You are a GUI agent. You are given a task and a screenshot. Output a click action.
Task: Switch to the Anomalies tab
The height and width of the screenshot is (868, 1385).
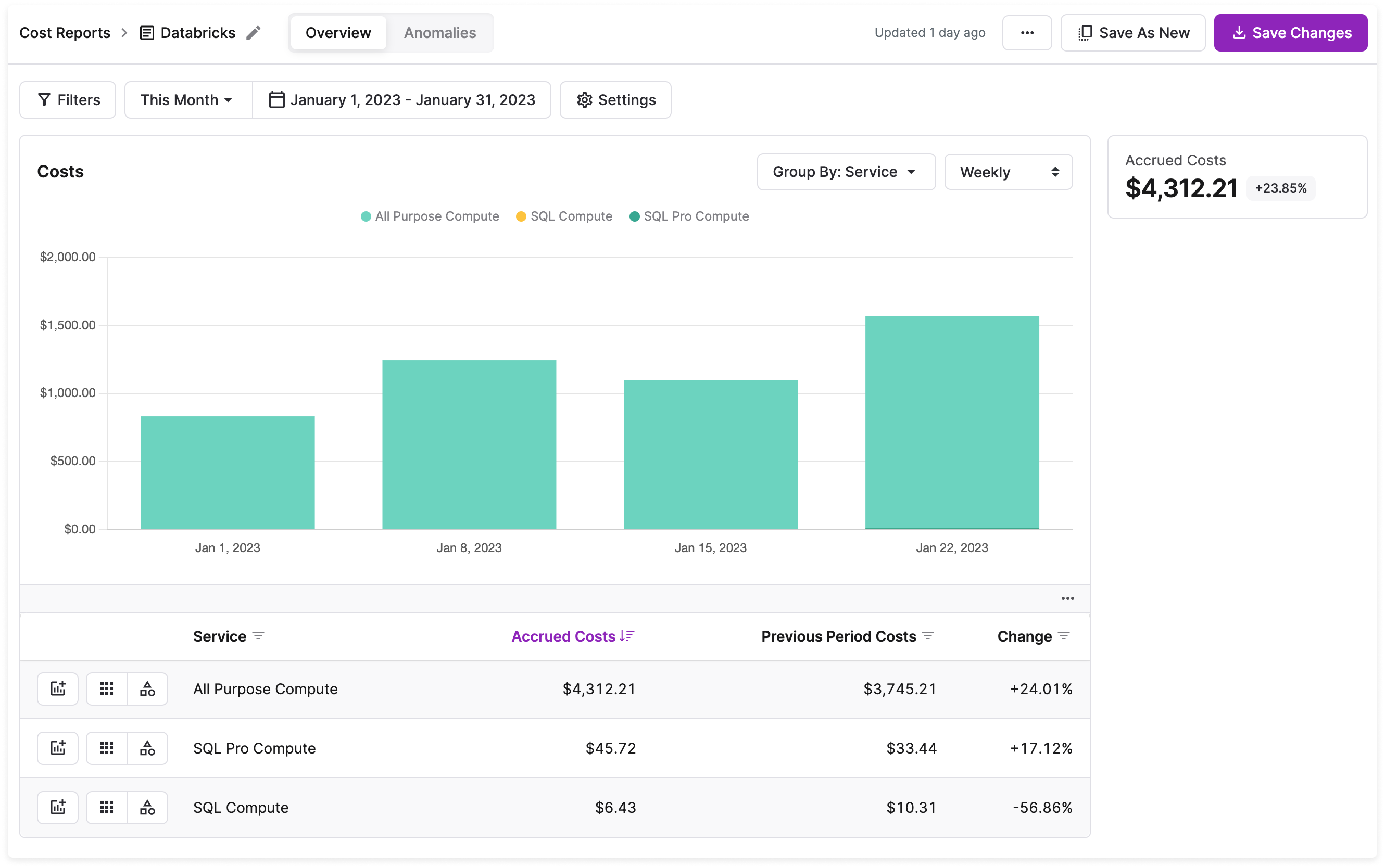[440, 32]
